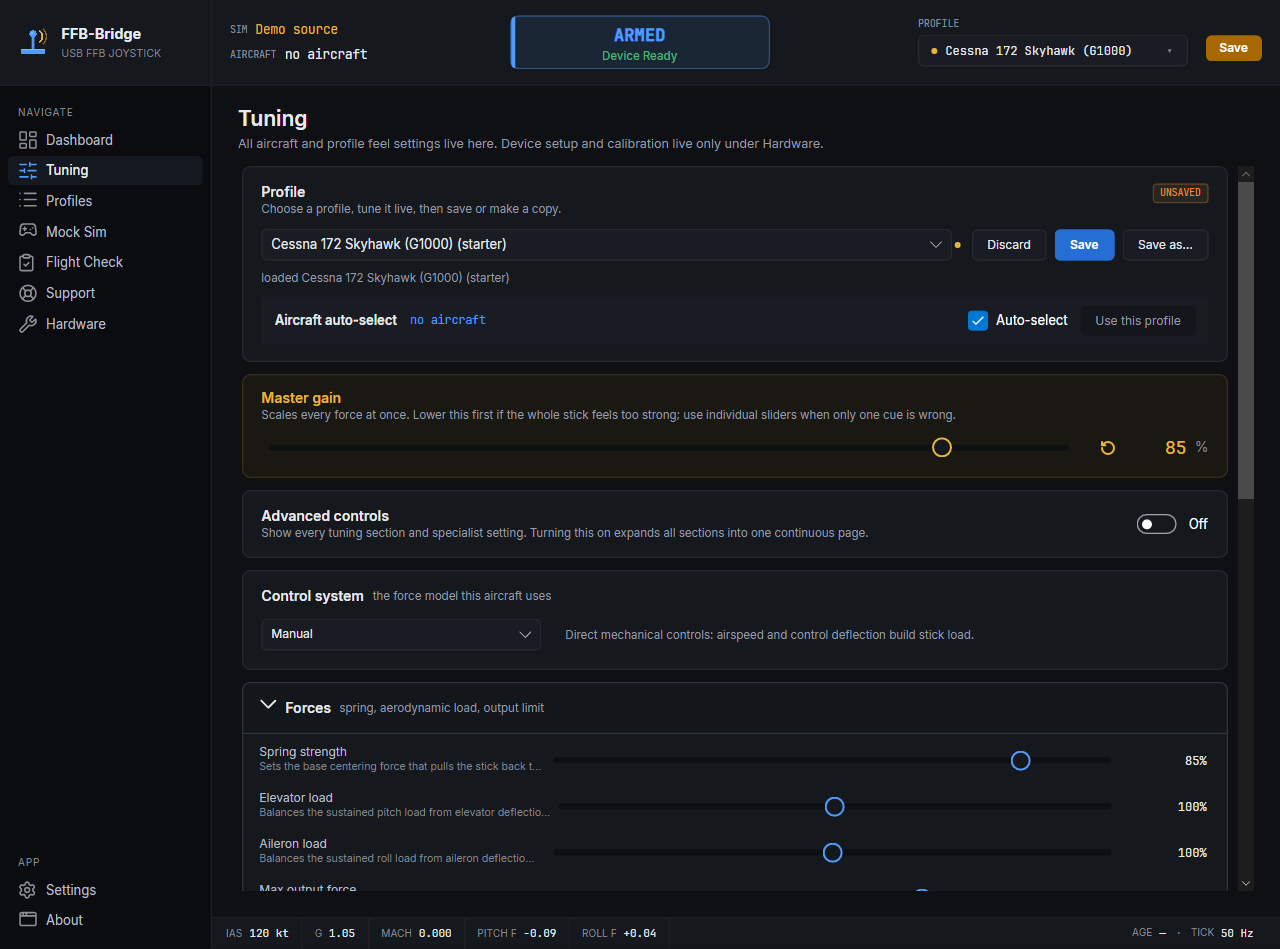Click the Settings gear icon
1280x949 pixels.
(x=28, y=890)
